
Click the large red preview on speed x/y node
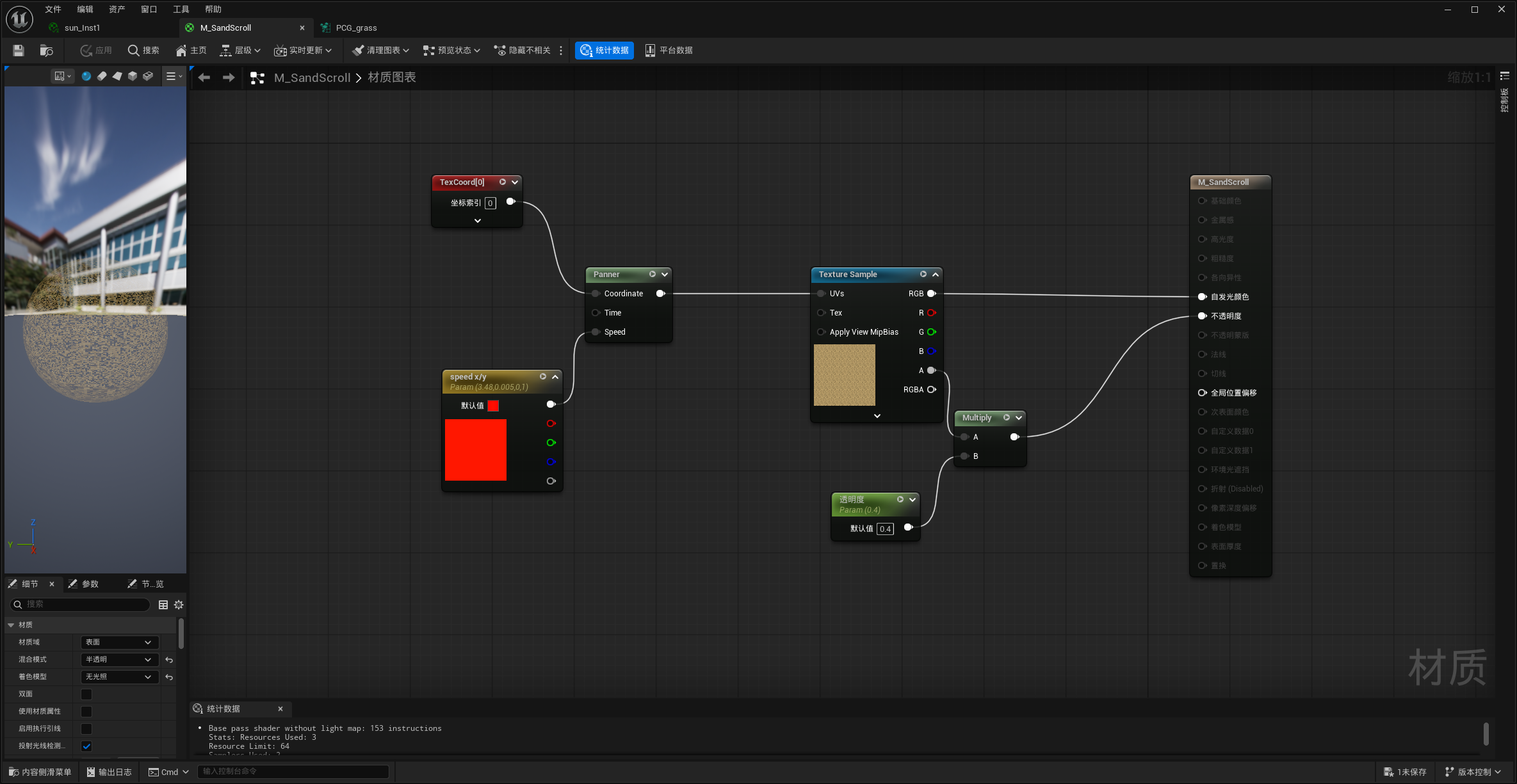tap(476, 450)
